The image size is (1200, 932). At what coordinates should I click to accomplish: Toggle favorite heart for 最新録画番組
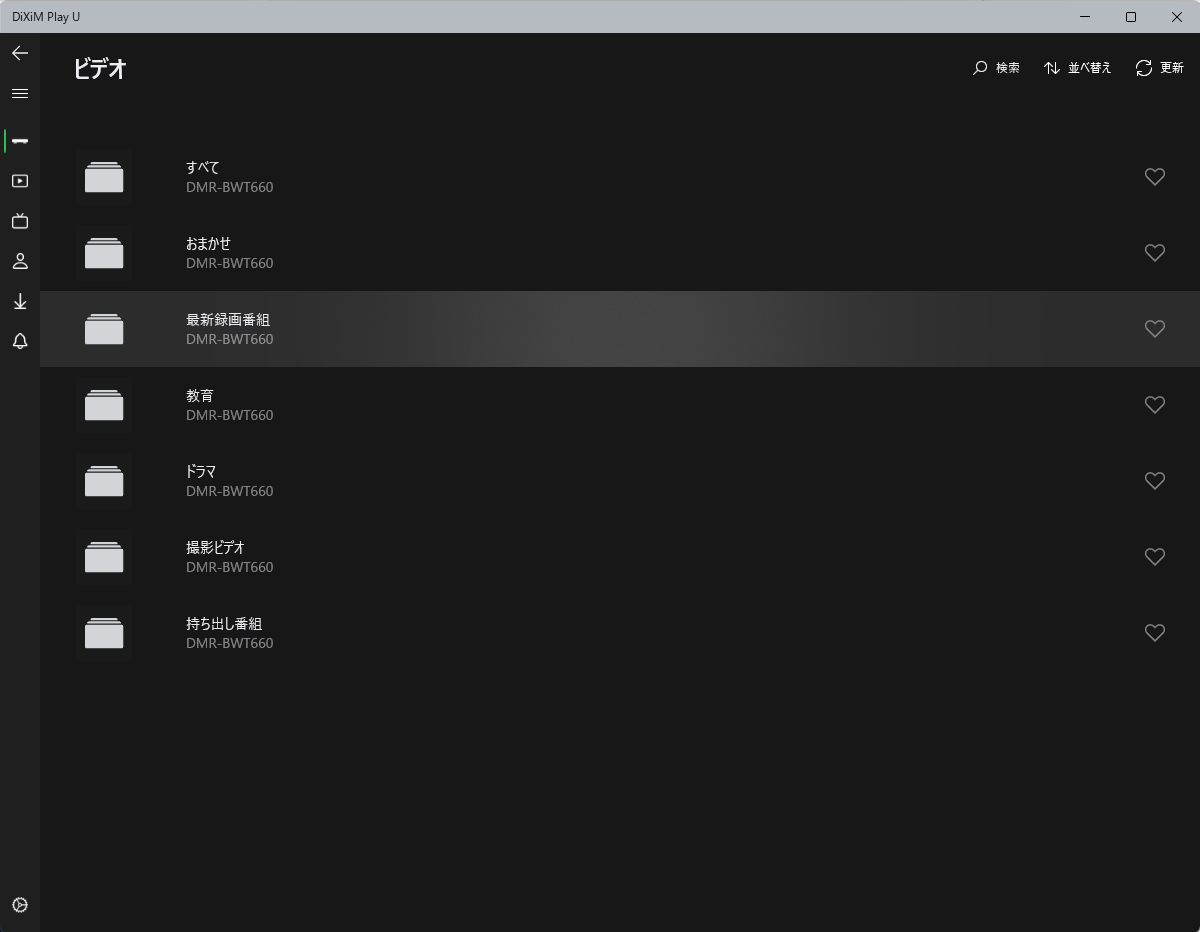click(1154, 329)
